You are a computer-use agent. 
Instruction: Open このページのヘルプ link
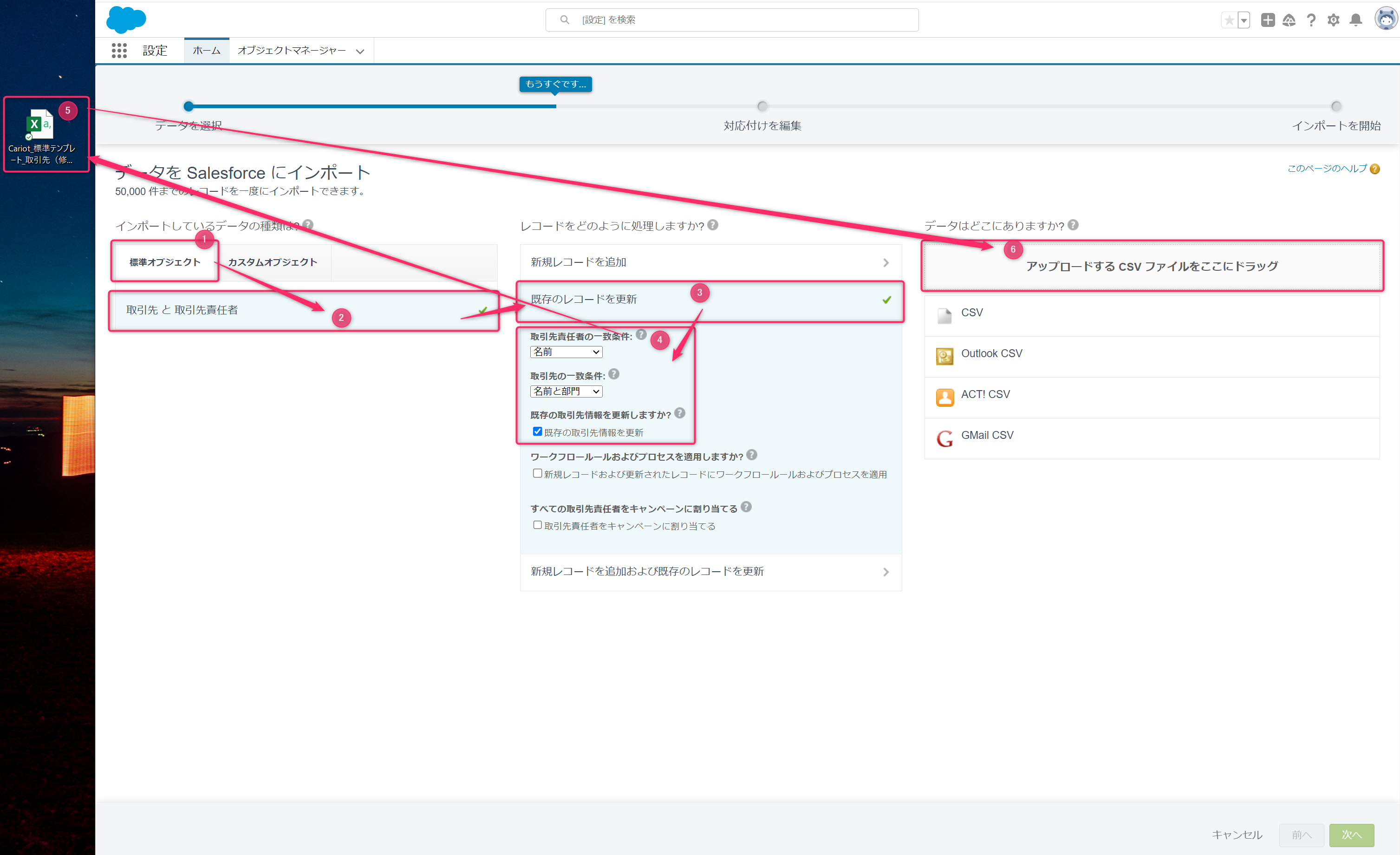1327,169
